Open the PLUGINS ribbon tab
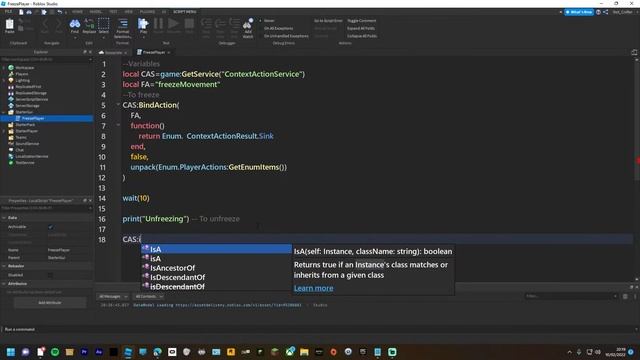The image size is (640, 360). pyautogui.click(x=148, y=12)
